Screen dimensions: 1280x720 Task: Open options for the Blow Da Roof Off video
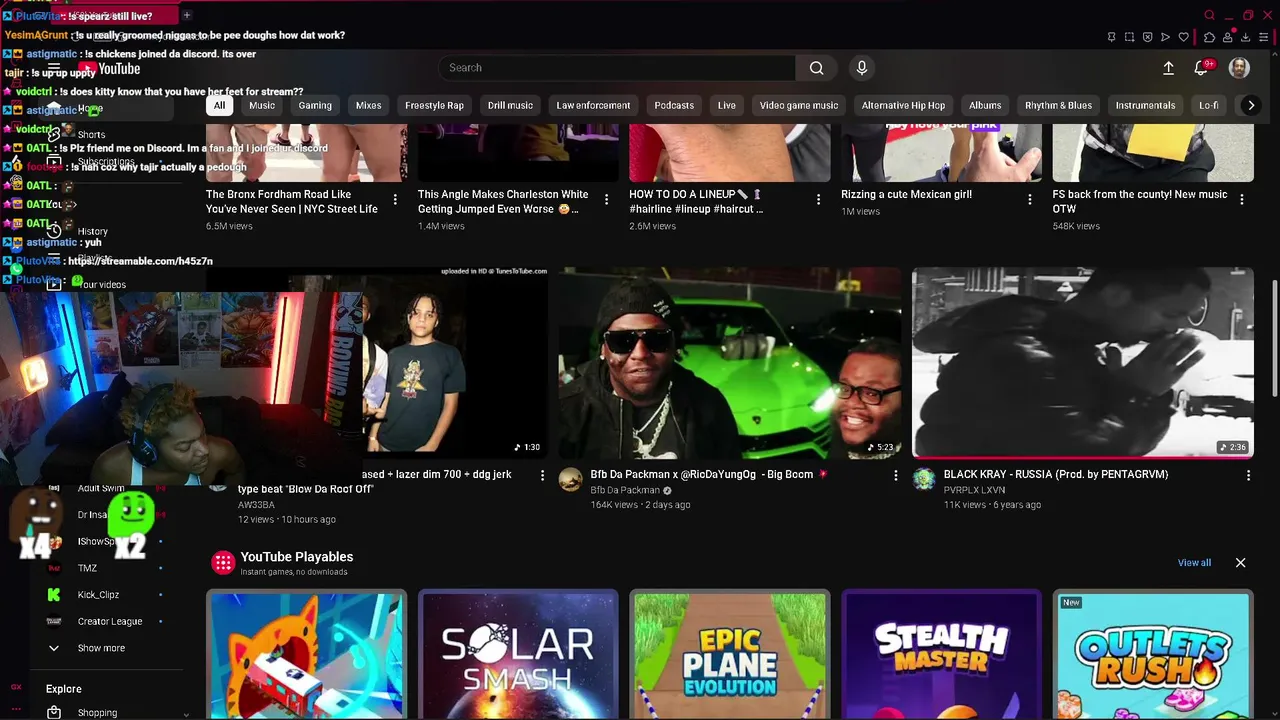pyautogui.click(x=542, y=475)
